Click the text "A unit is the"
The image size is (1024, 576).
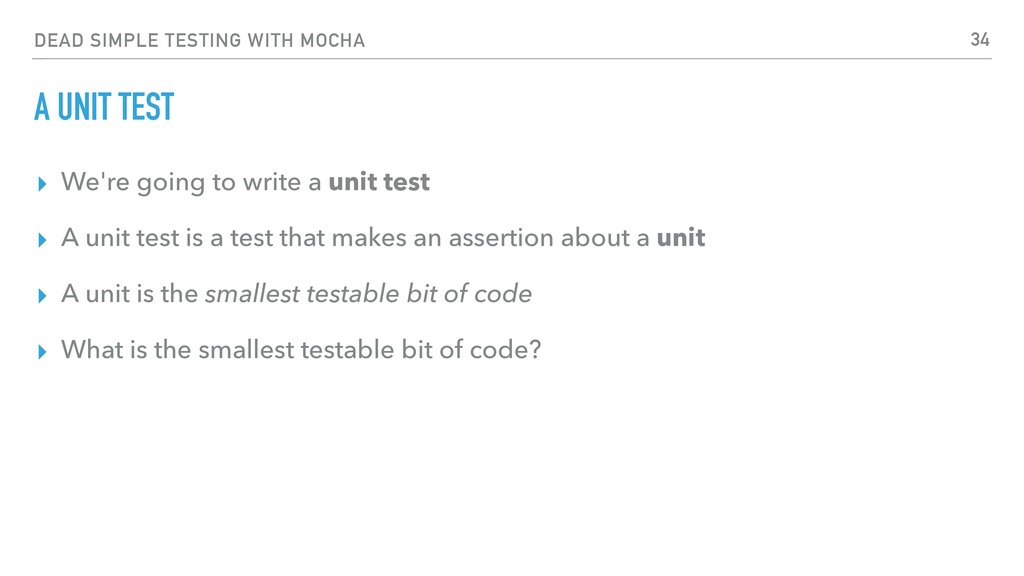pyautogui.click(x=129, y=294)
